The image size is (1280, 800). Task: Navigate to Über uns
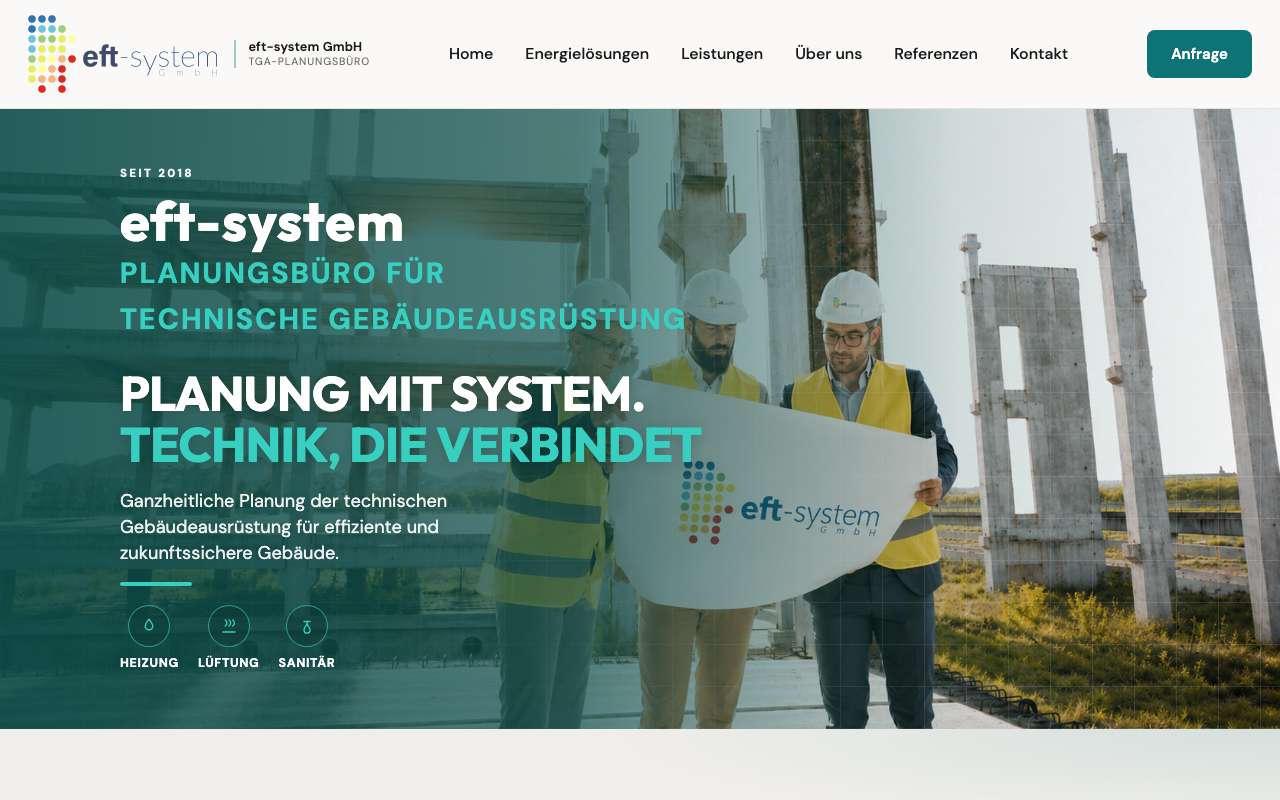tap(828, 54)
